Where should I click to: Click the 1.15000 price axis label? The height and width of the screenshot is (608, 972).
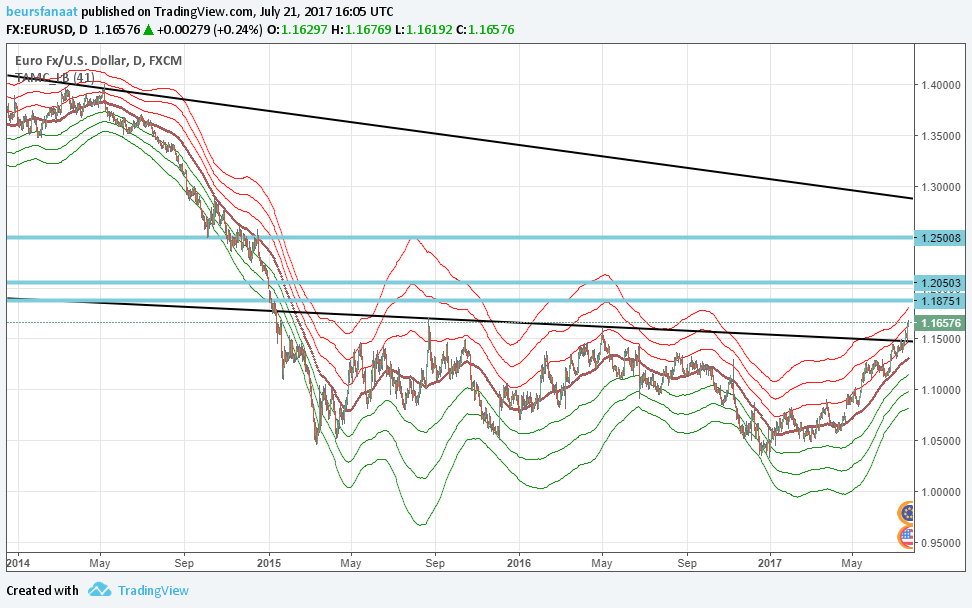click(x=940, y=339)
